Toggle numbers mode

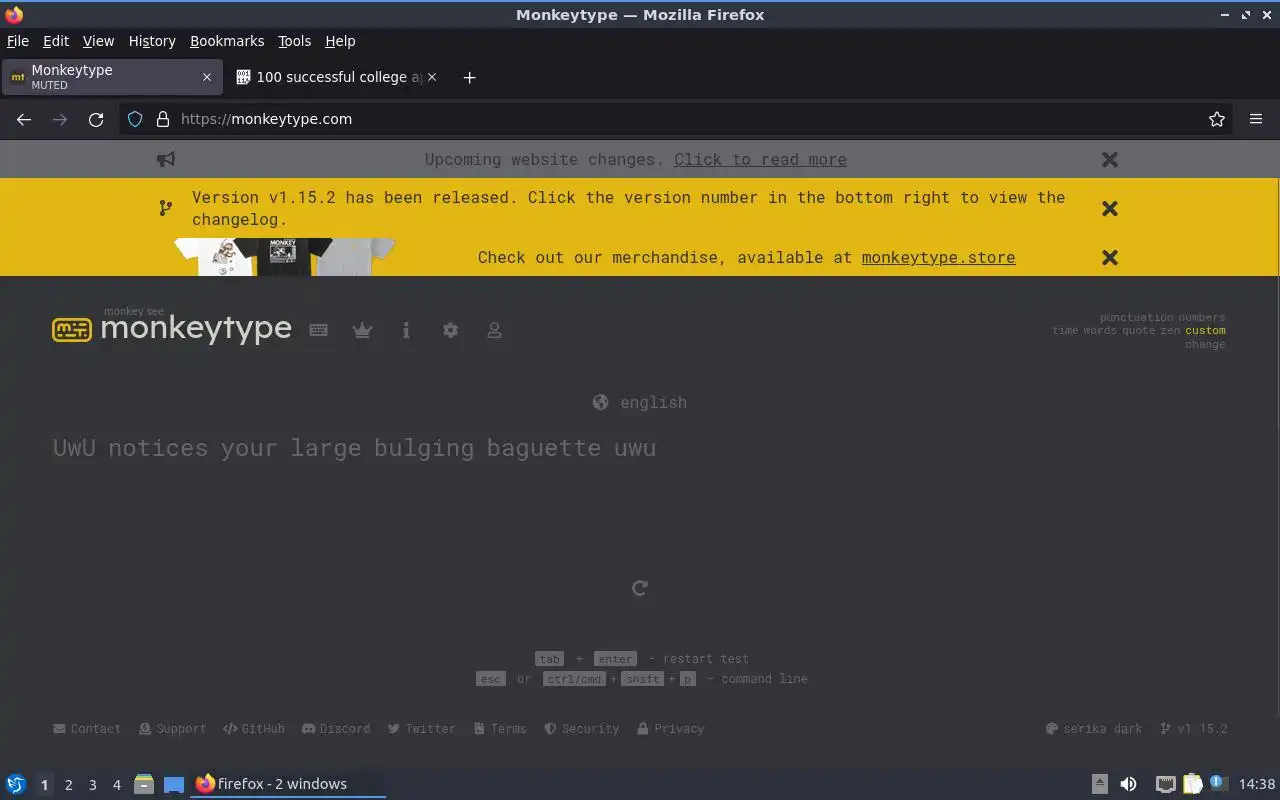tap(1201, 317)
